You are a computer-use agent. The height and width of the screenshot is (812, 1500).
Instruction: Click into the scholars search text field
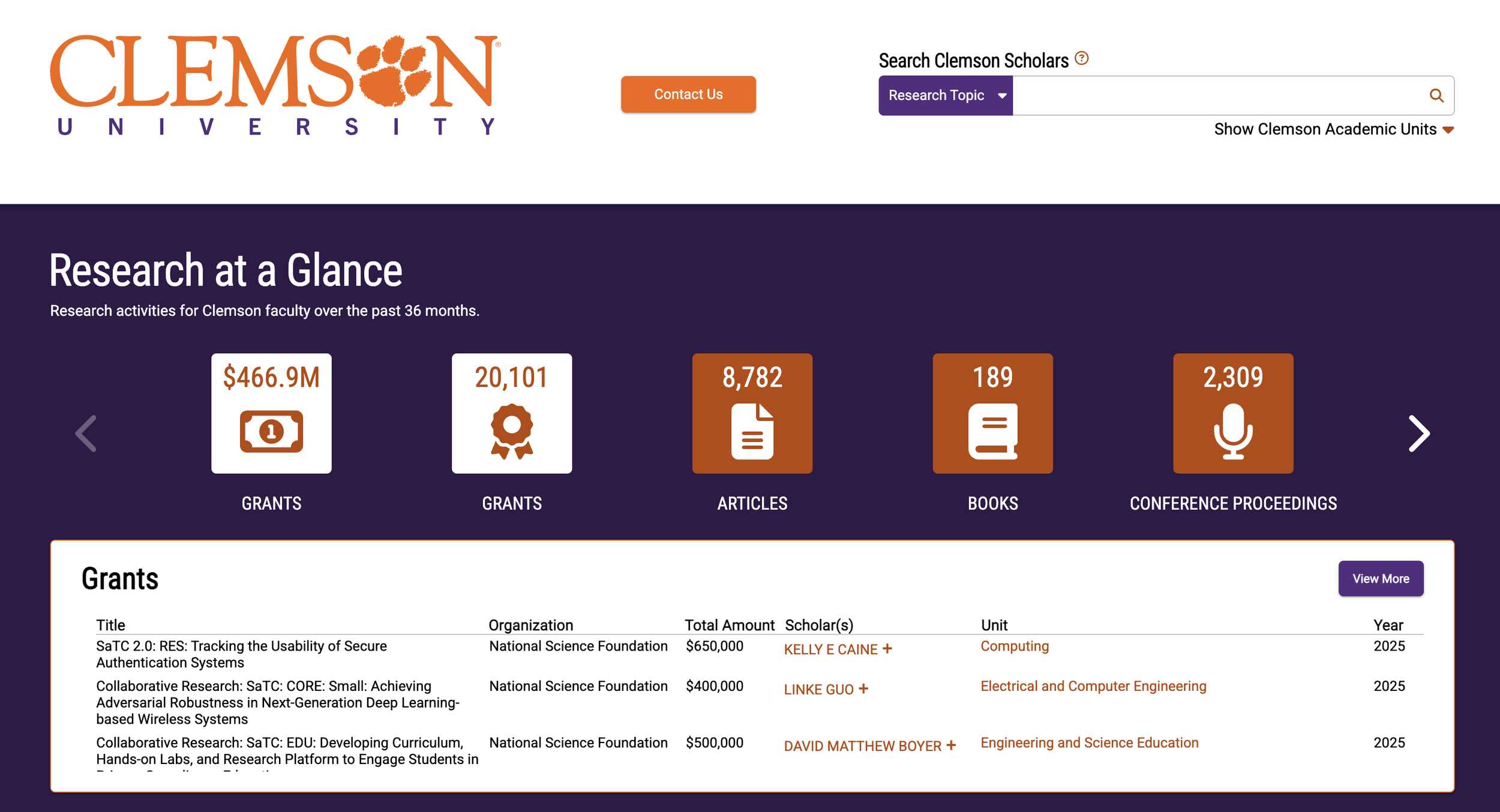tap(1218, 95)
